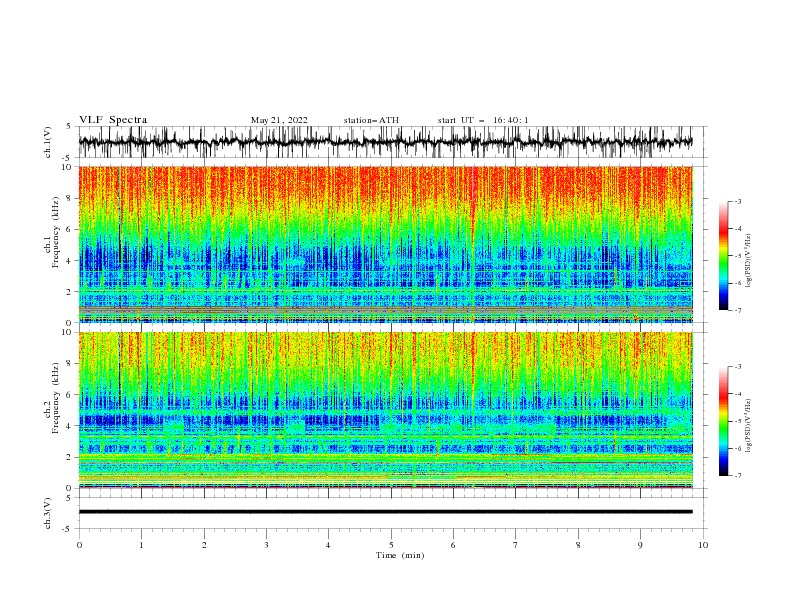Click the "-4" tick on ch.2 colorbar

[737, 394]
